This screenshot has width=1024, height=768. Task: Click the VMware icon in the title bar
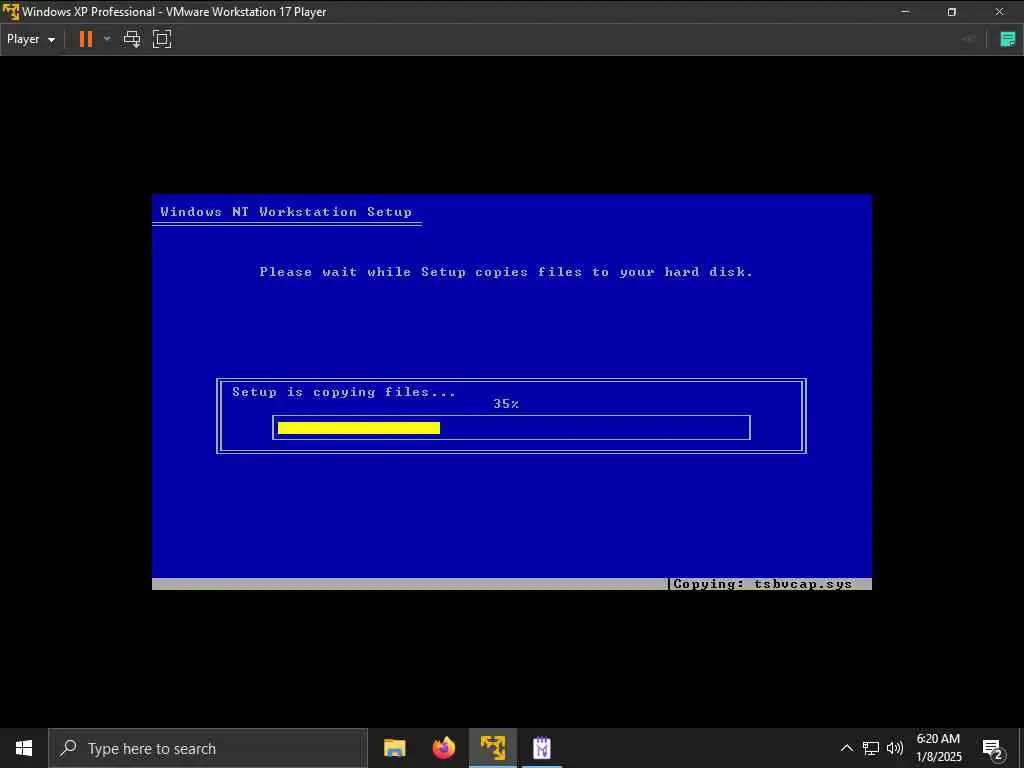click(x=10, y=12)
